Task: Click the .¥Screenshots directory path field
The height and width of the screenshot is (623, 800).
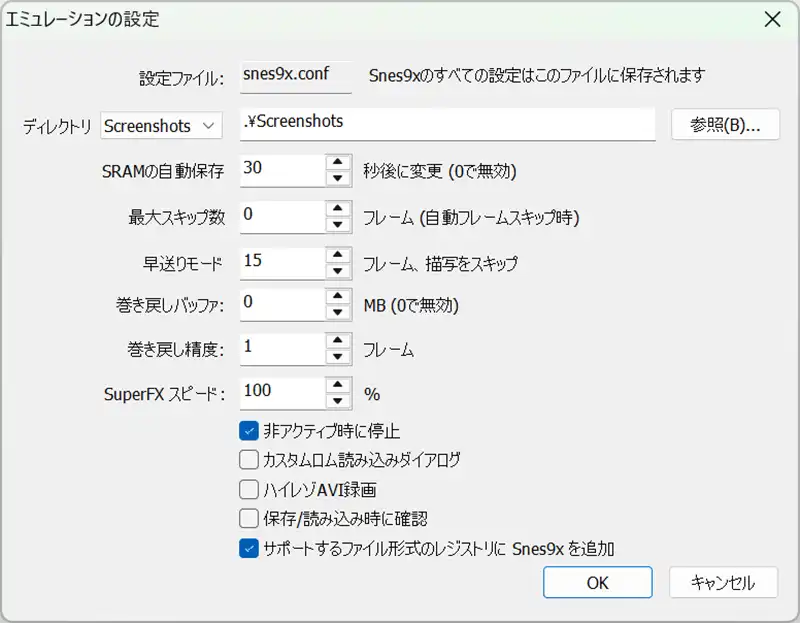Action: [x=447, y=124]
